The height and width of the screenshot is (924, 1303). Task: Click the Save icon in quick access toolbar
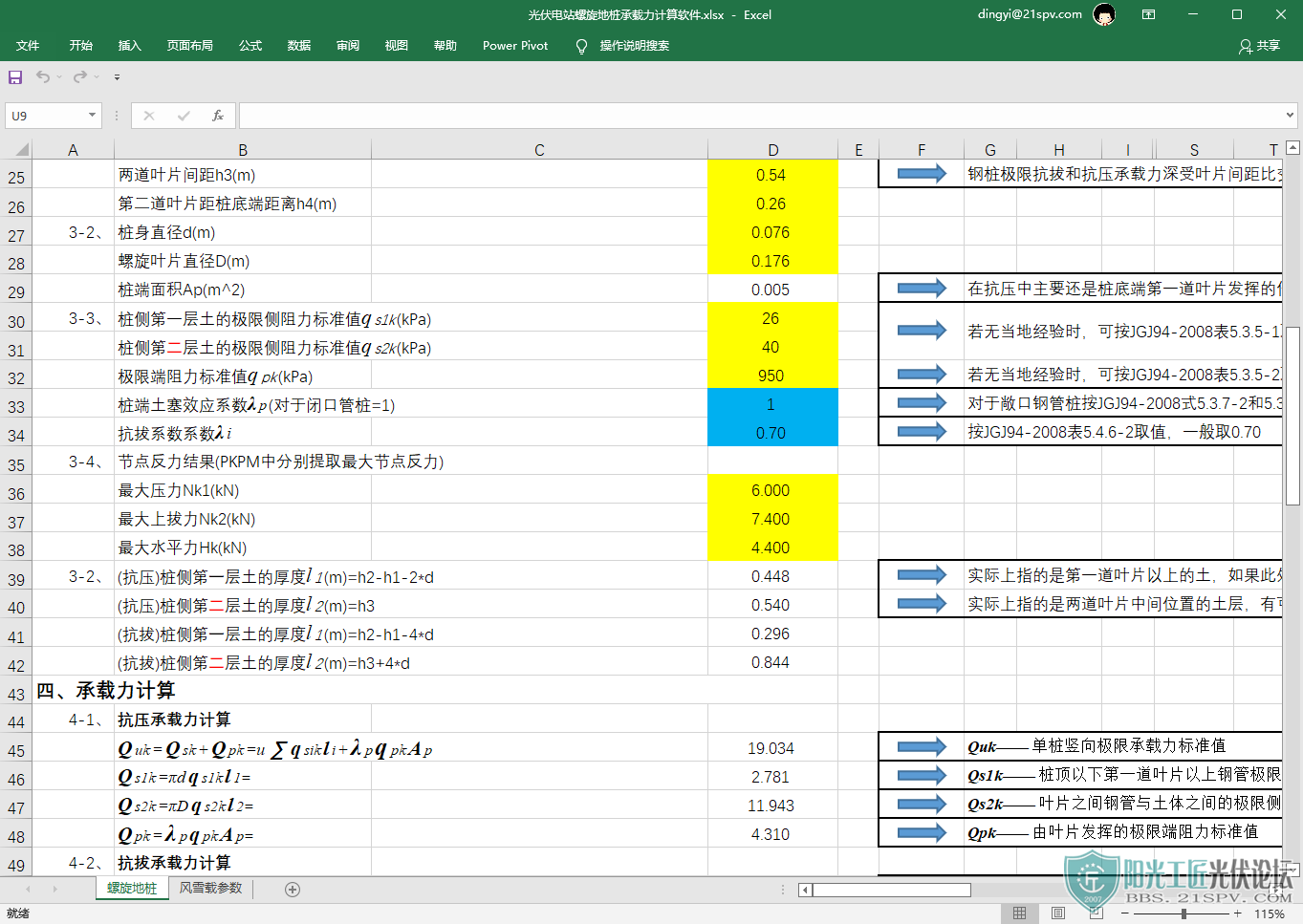tap(15, 76)
